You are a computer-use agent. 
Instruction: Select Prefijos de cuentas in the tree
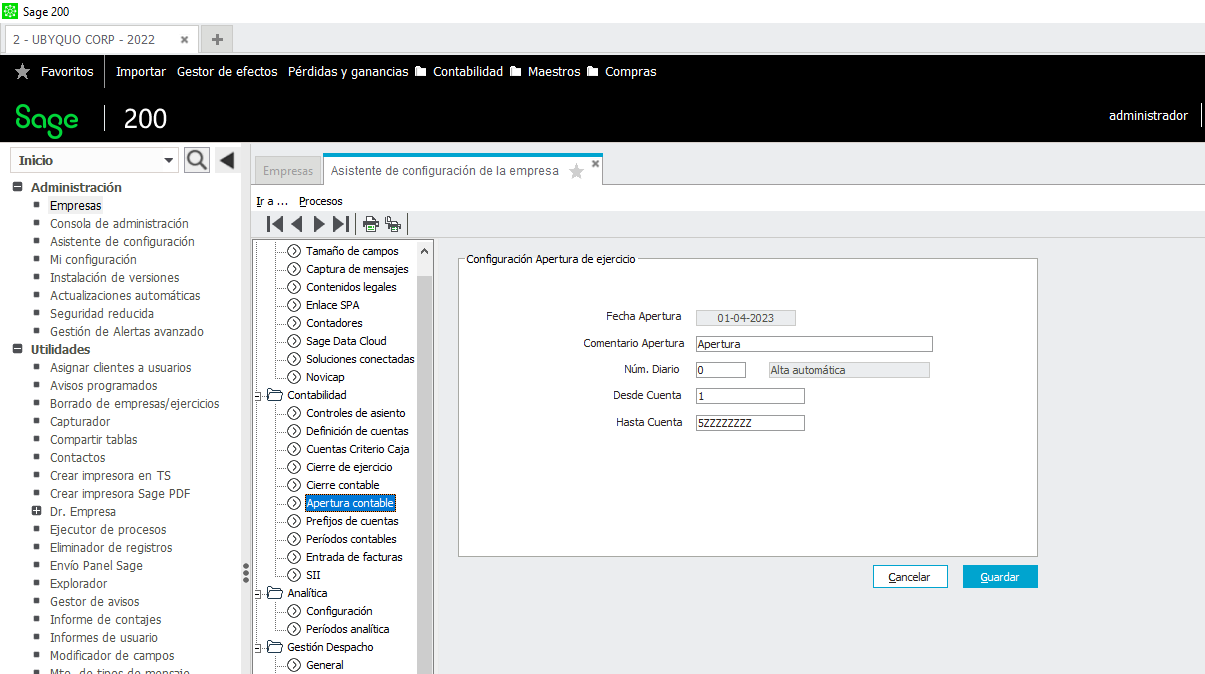(352, 521)
